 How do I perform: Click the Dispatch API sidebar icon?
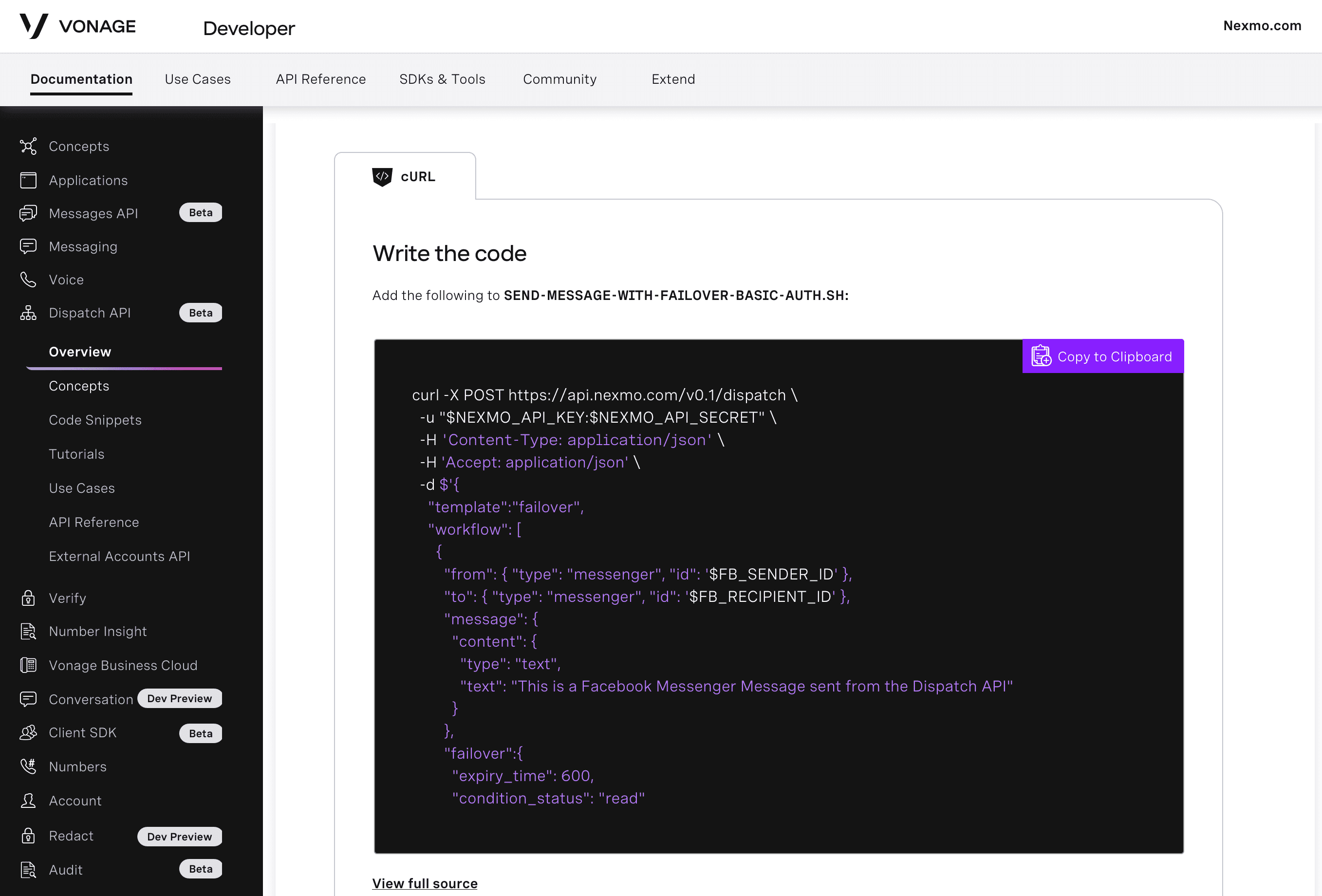[29, 313]
